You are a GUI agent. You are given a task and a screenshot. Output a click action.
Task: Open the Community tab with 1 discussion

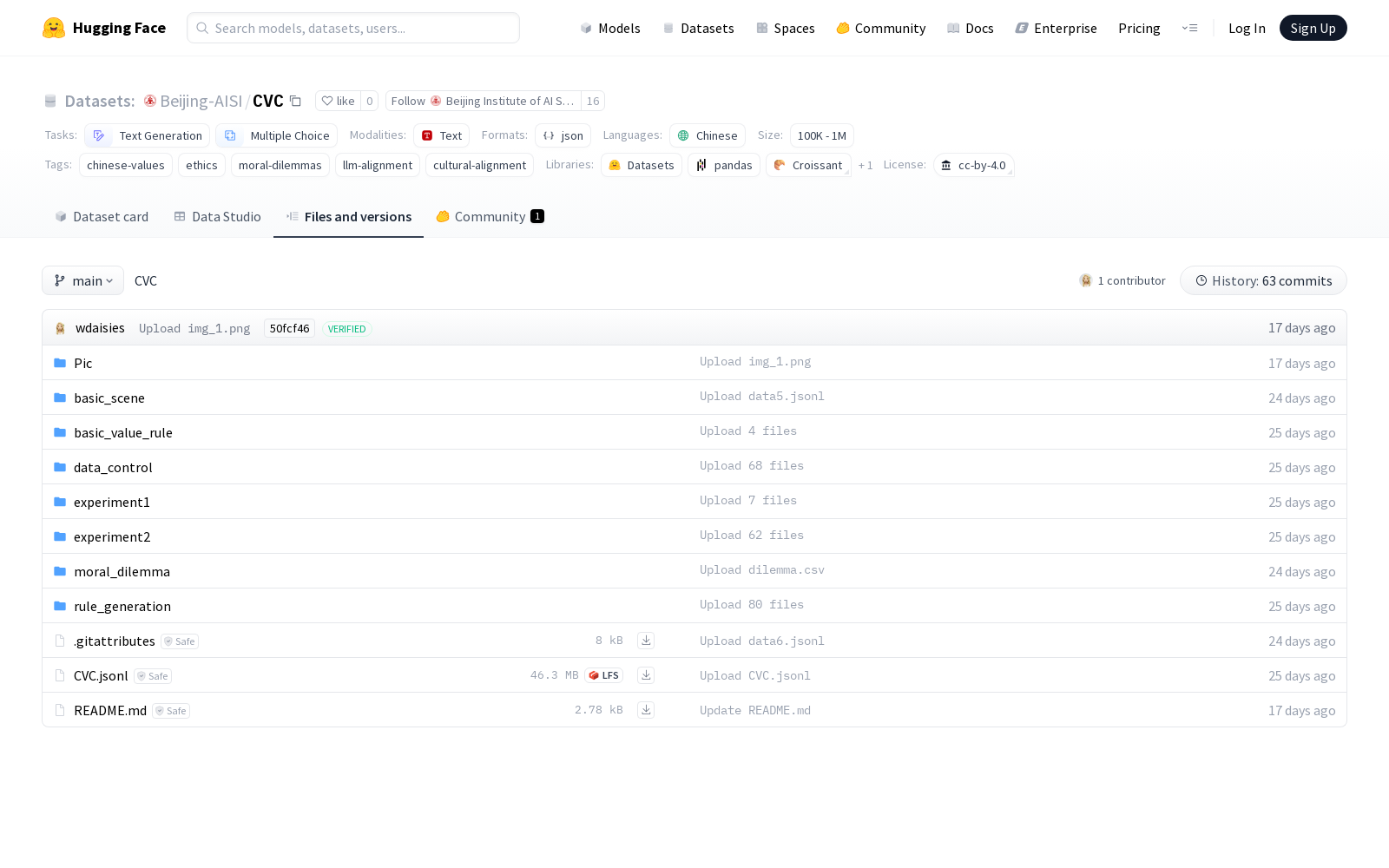(490, 216)
